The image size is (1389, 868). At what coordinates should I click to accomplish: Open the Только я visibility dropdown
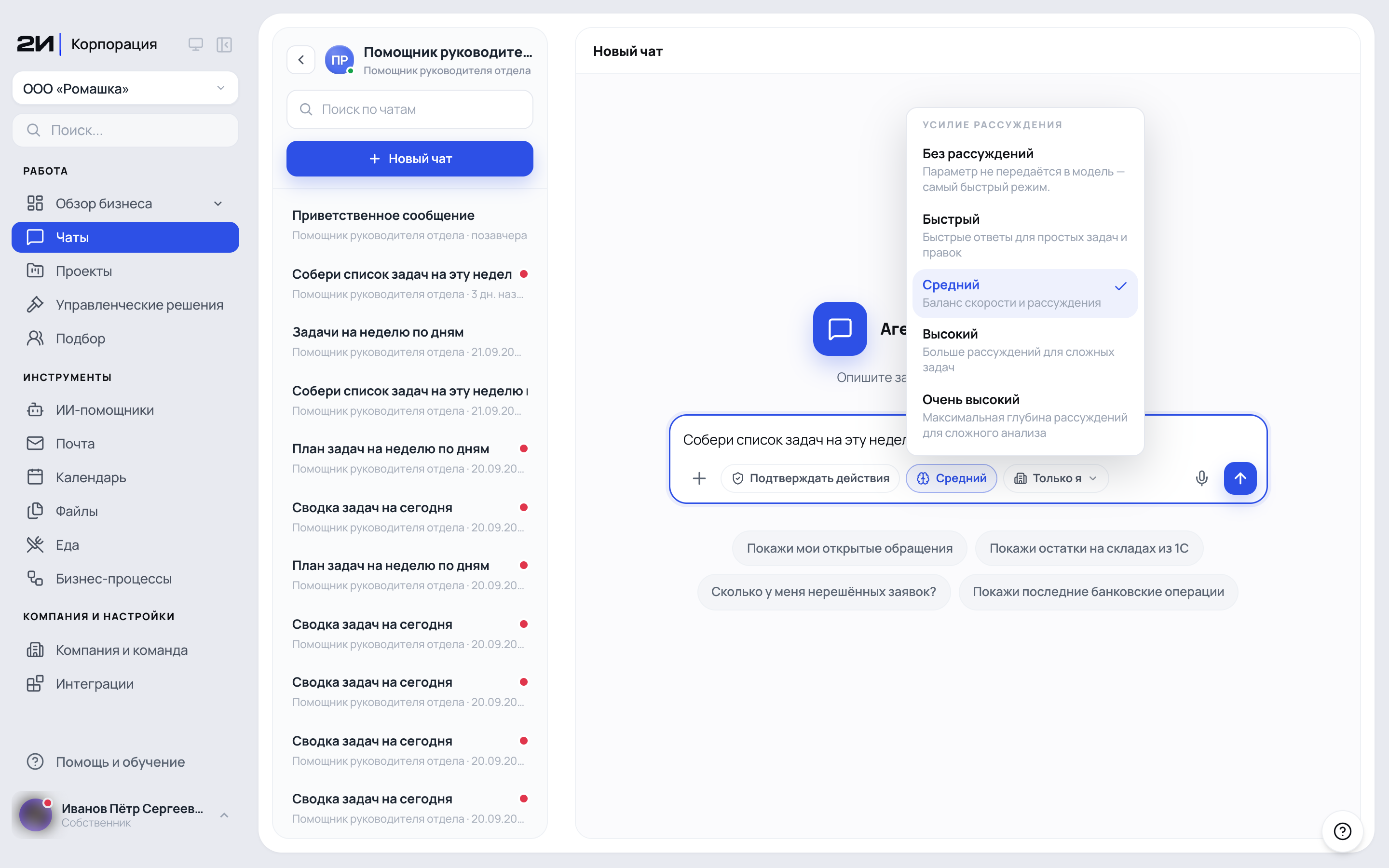pyautogui.click(x=1056, y=478)
